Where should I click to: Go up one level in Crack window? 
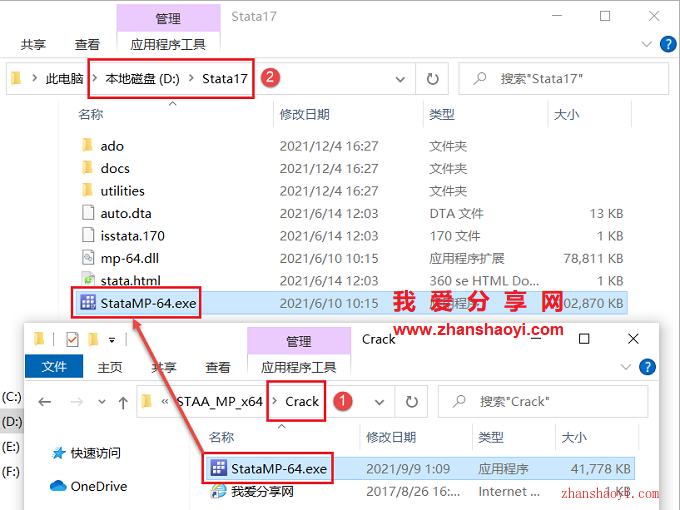point(123,402)
